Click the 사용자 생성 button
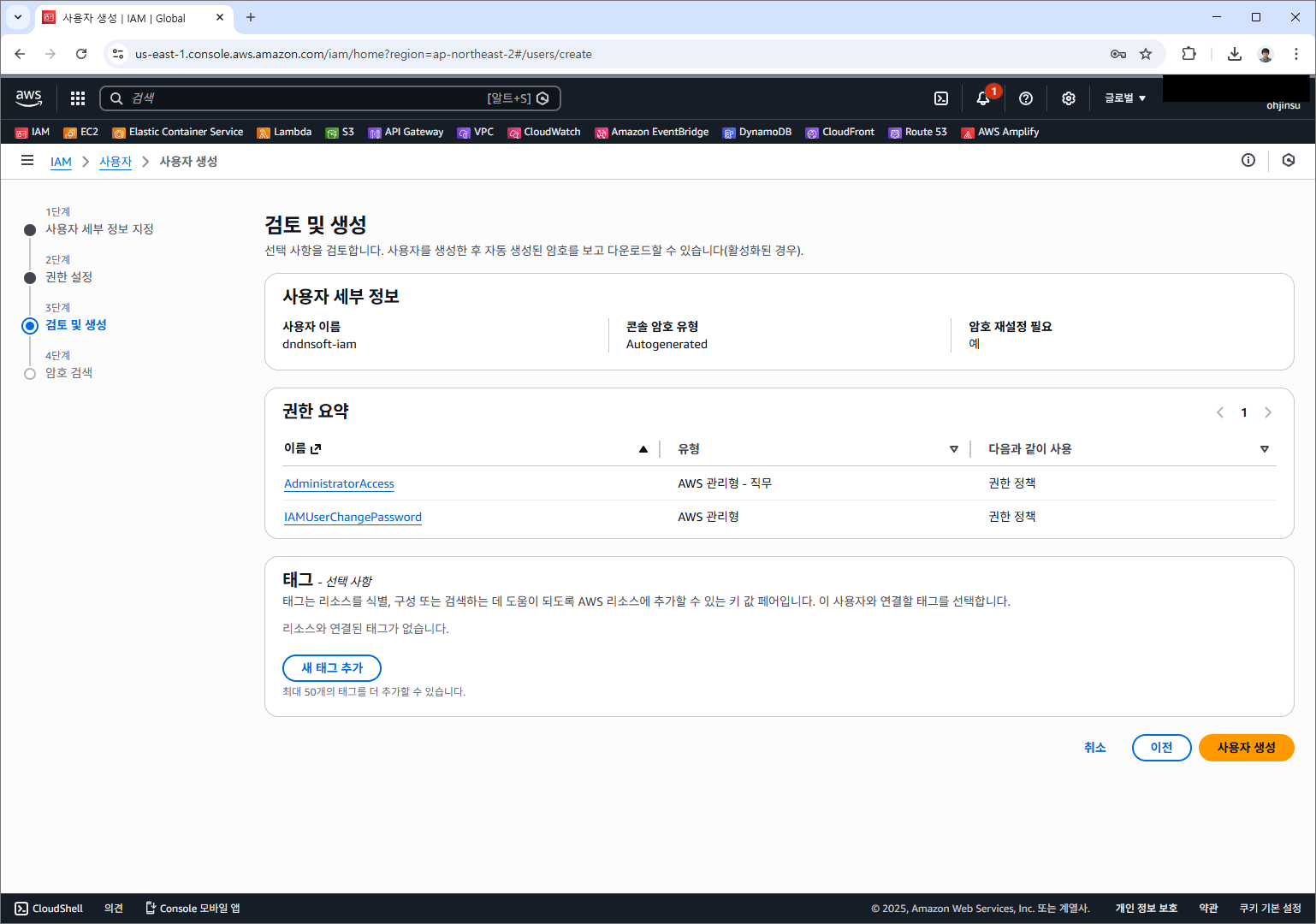1316x924 pixels. tap(1246, 747)
